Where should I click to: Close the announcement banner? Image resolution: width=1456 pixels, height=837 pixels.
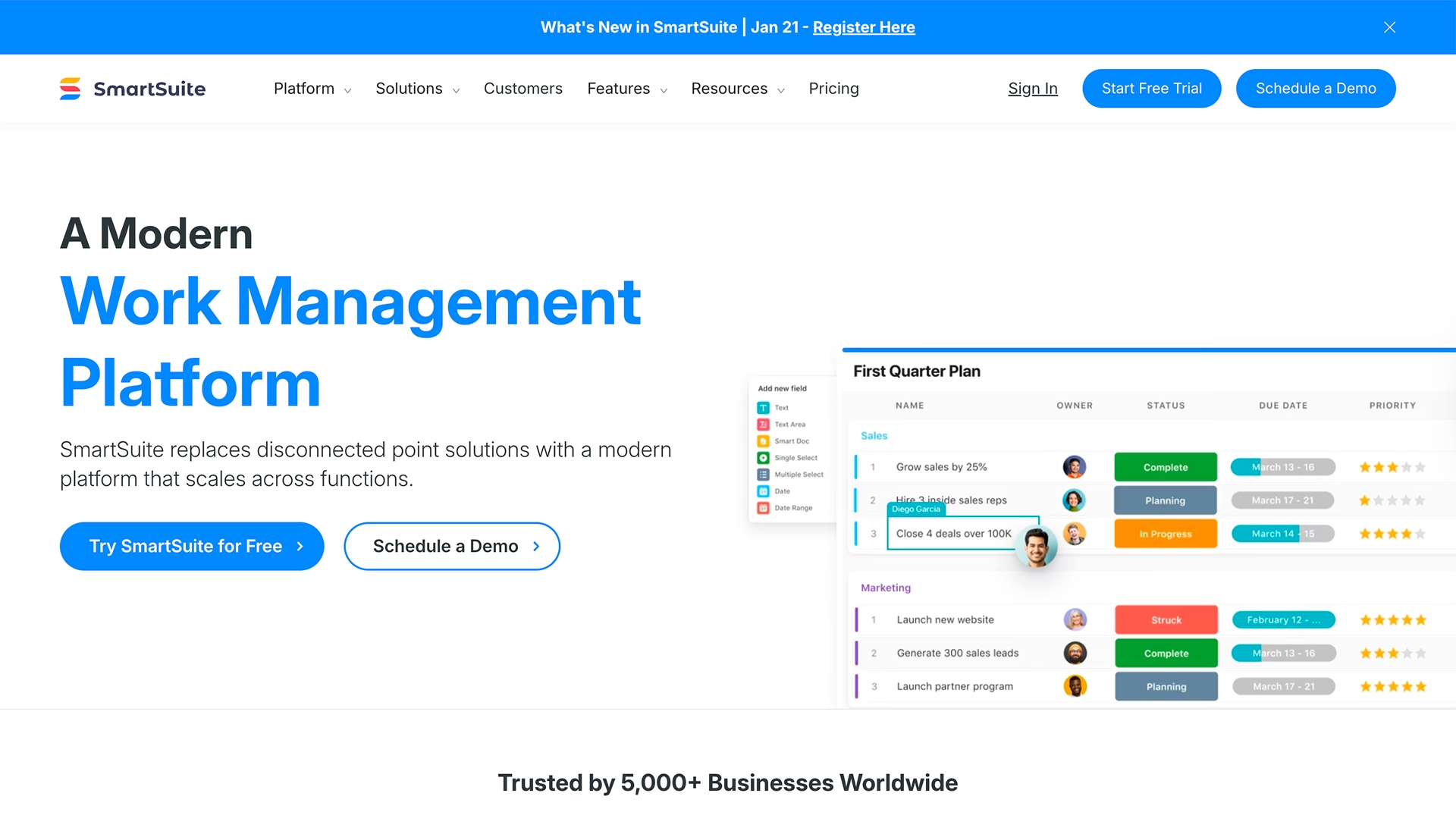[1389, 27]
